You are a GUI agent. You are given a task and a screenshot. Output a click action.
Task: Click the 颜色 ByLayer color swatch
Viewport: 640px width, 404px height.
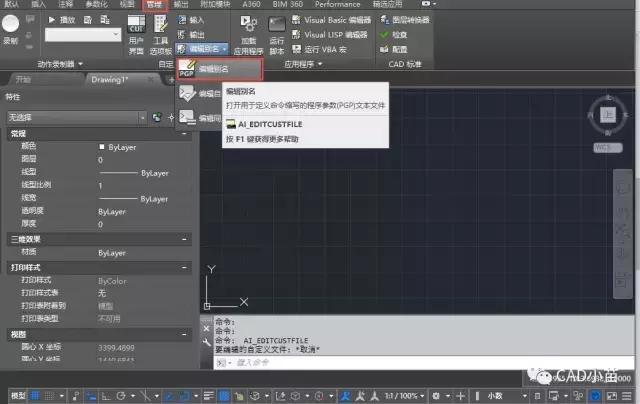102,147
